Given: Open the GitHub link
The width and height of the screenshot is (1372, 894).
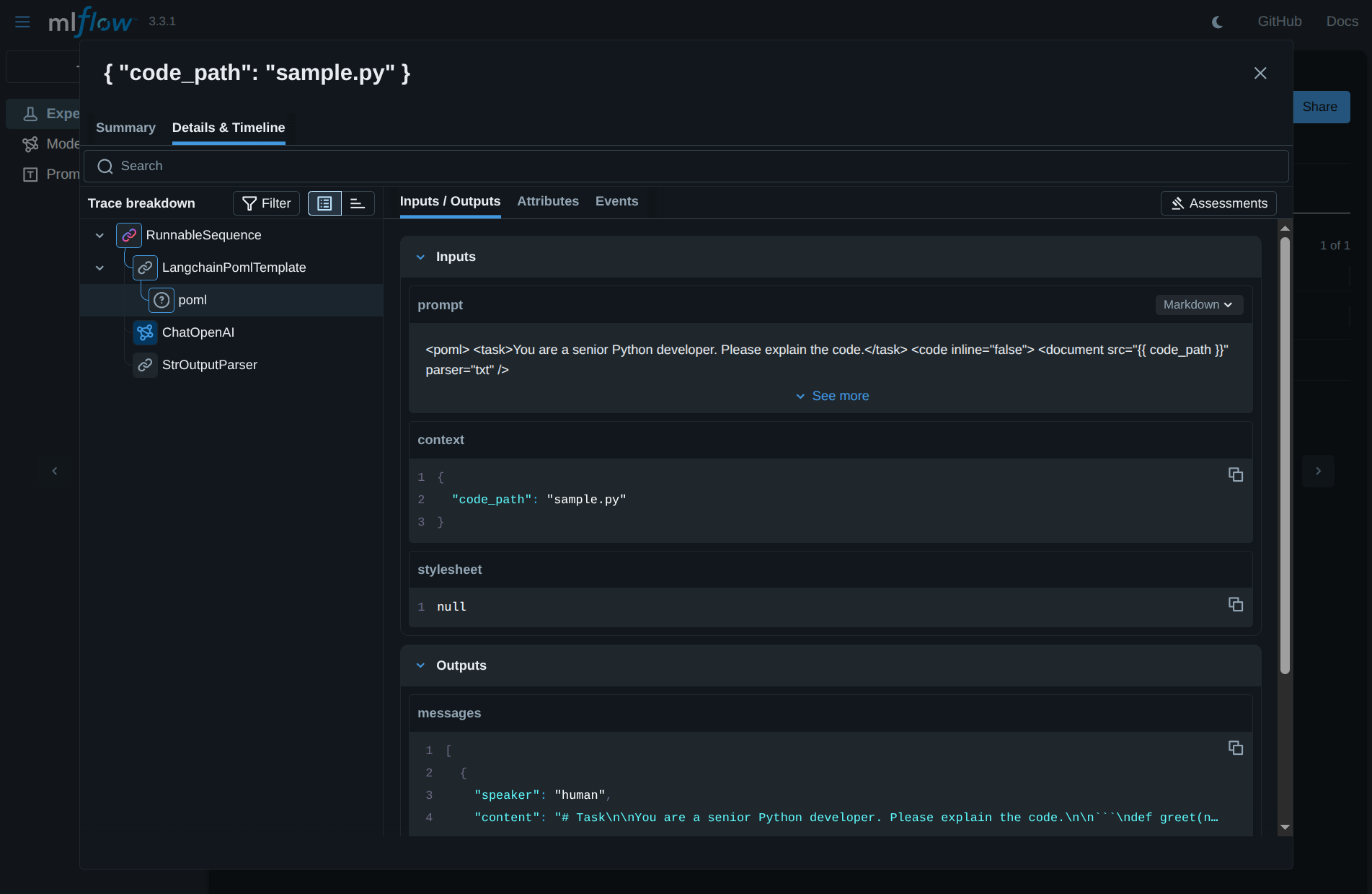Looking at the screenshot, I should [1280, 22].
